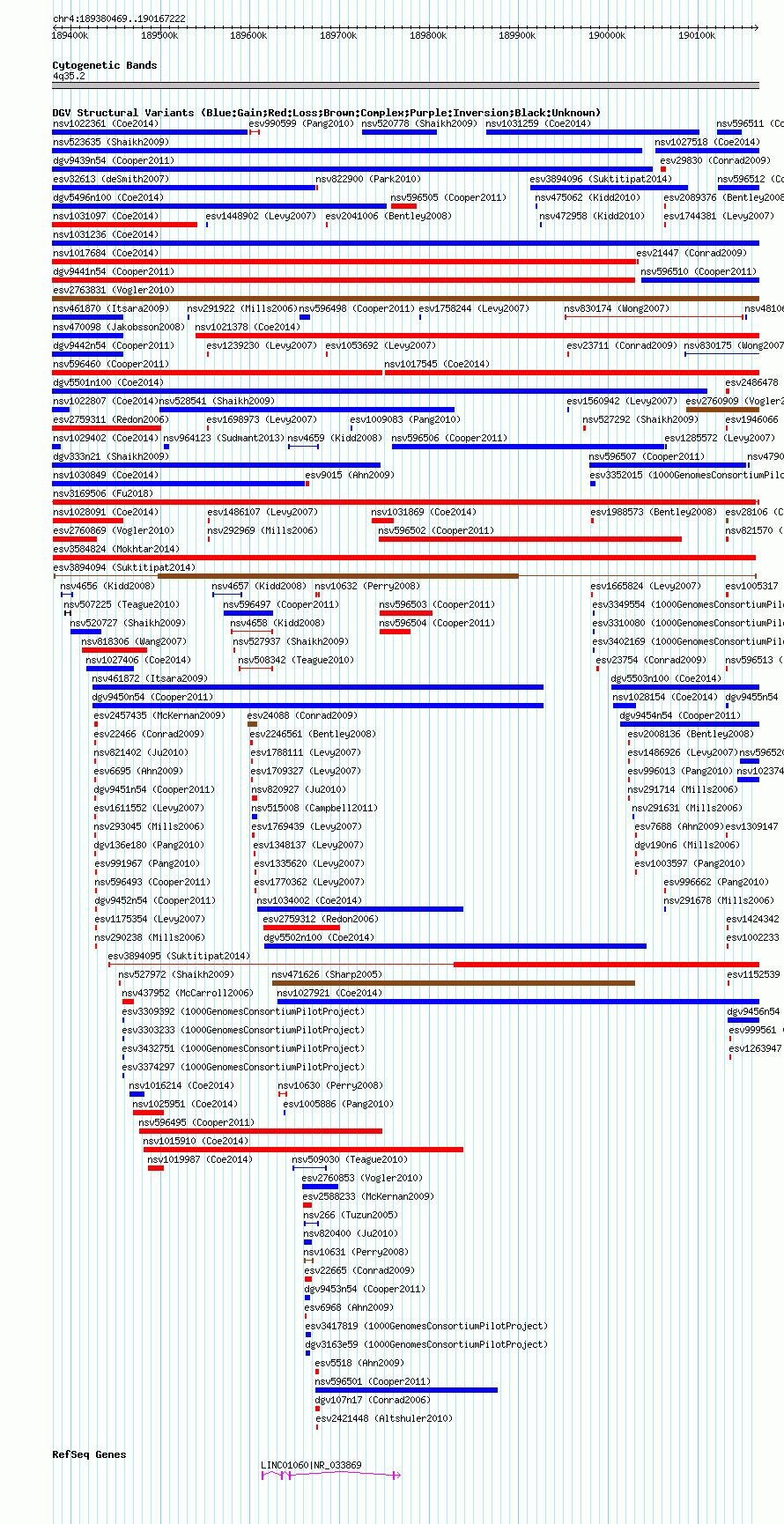Click the 189400k ruler tick label
784x1524 pixels.
pos(70,36)
